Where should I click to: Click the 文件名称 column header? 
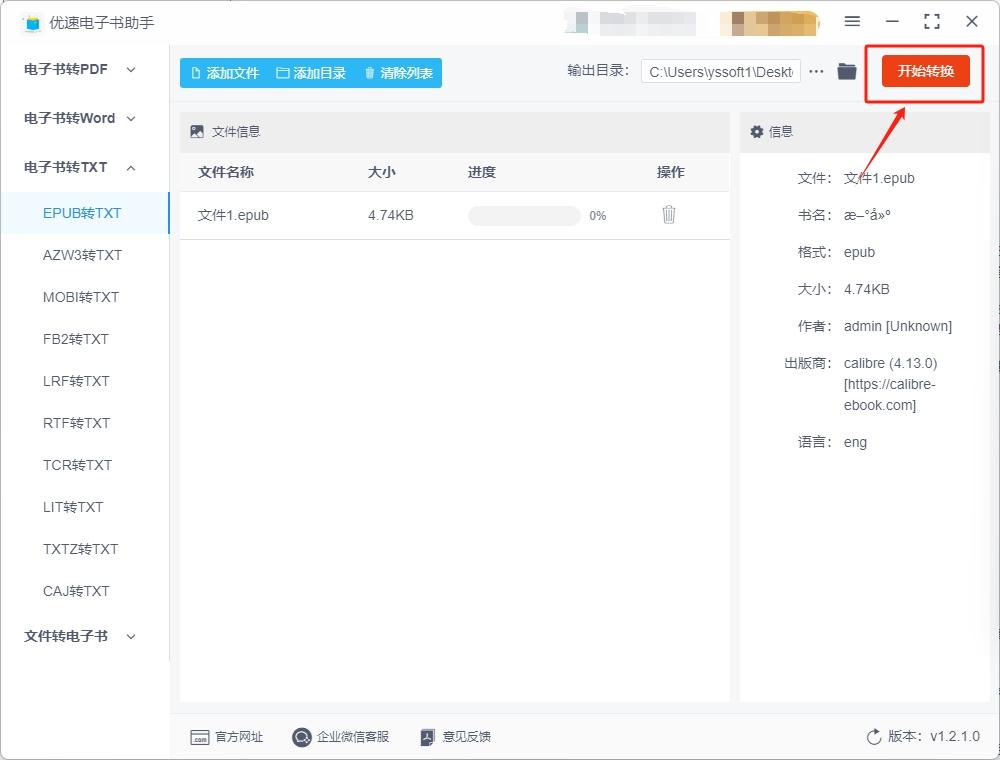(x=226, y=172)
